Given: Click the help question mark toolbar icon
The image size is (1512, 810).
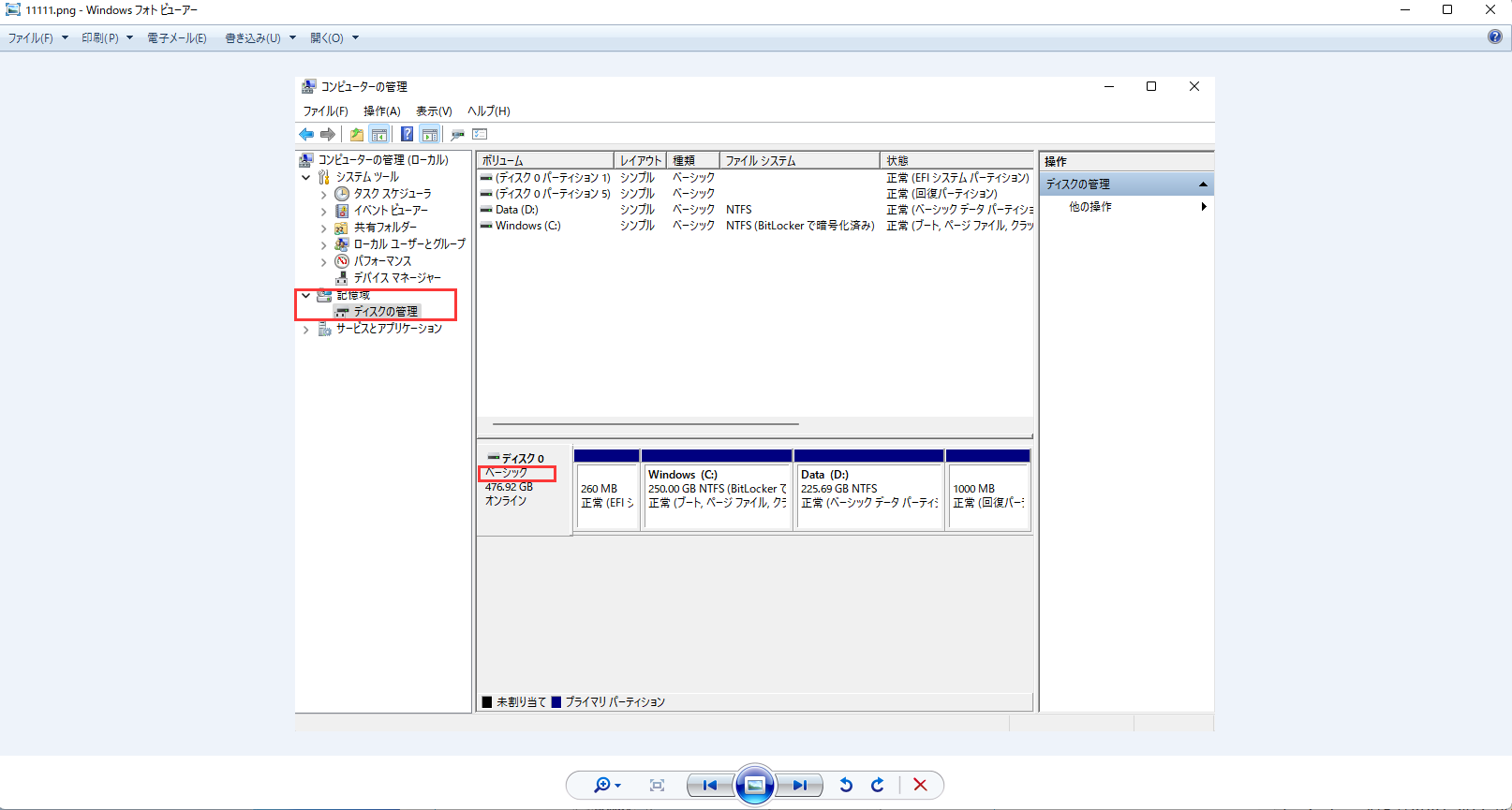Looking at the screenshot, I should tap(408, 135).
